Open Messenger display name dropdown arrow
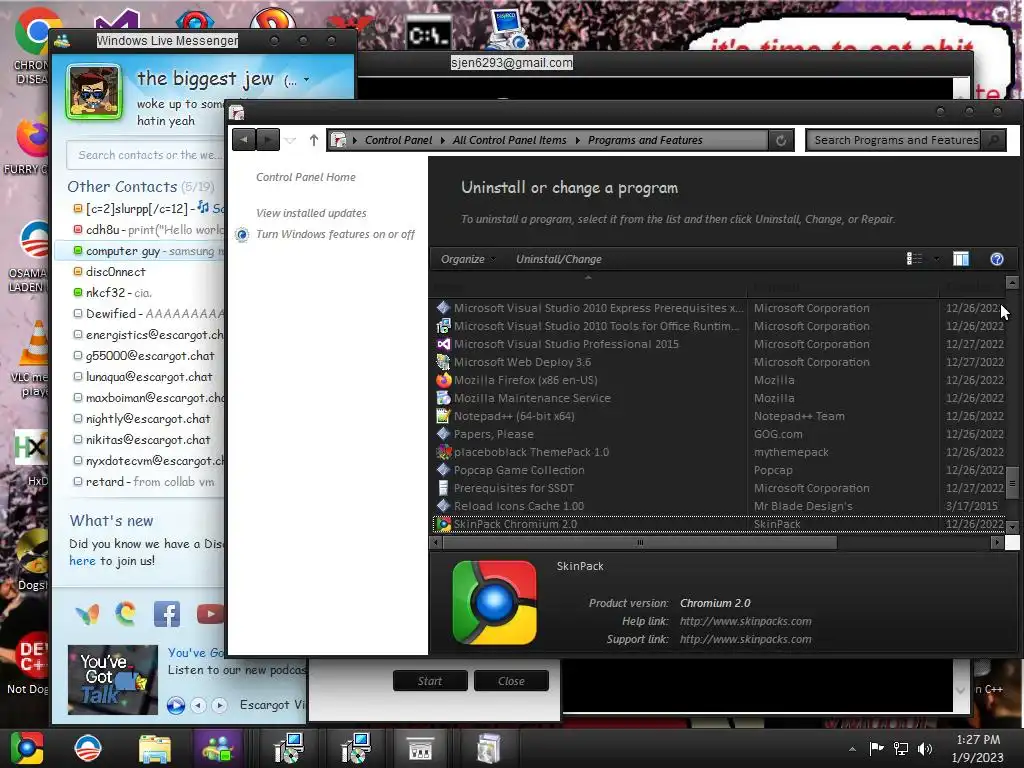Image resolution: width=1024 pixels, height=768 pixels. pos(306,80)
